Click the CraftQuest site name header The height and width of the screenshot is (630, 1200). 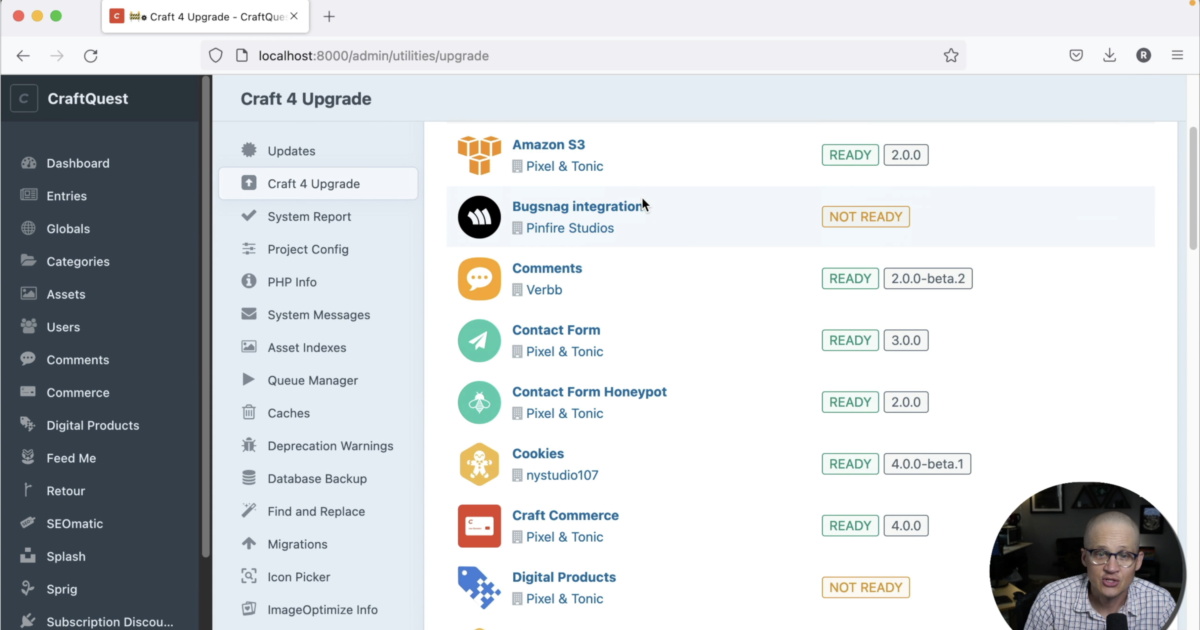(x=88, y=99)
